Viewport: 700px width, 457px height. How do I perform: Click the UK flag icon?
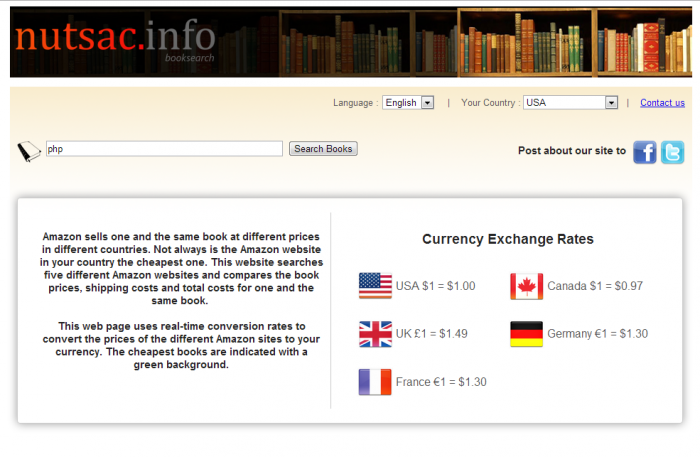[x=375, y=334]
